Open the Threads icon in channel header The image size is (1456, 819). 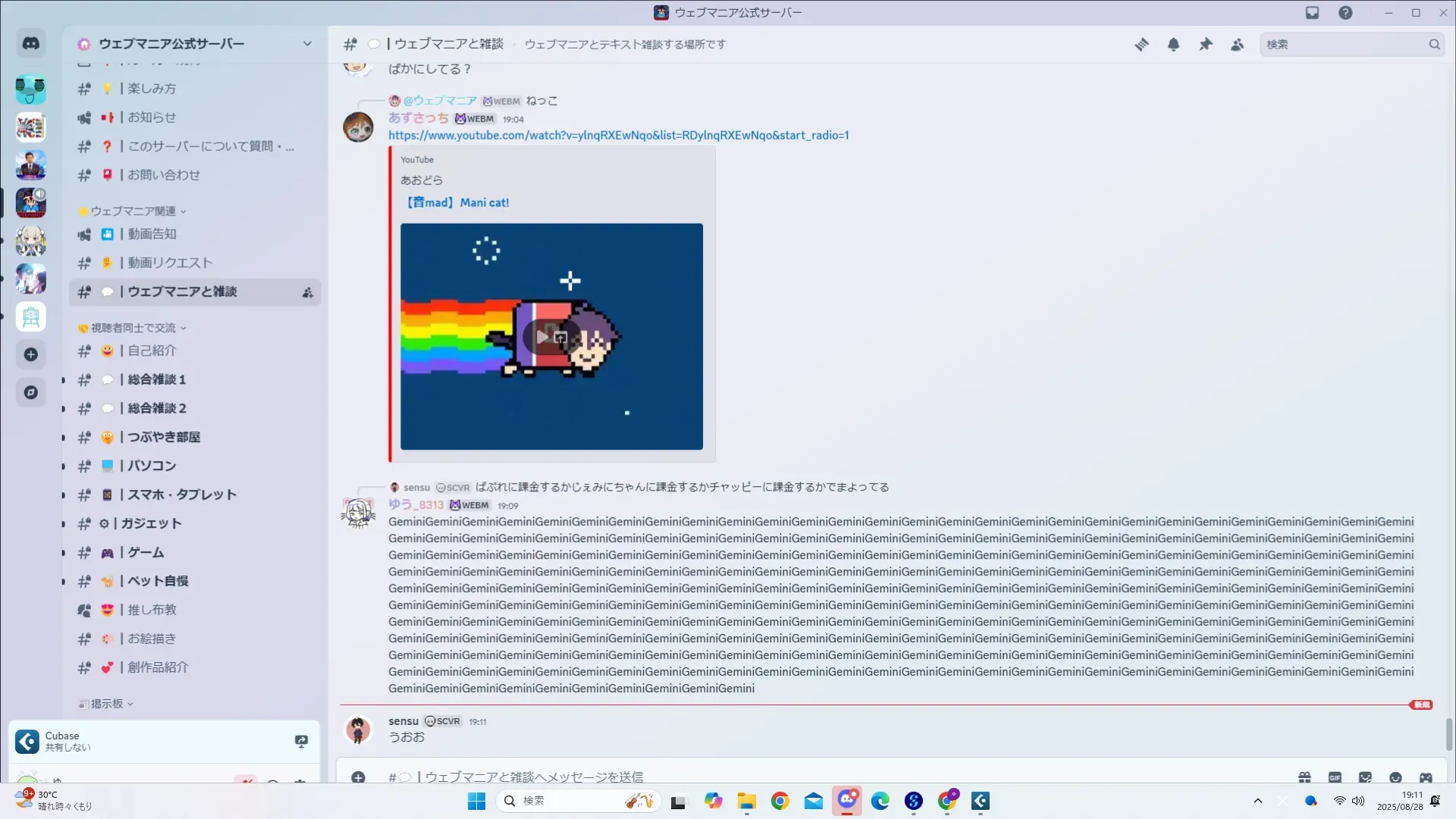(1141, 45)
